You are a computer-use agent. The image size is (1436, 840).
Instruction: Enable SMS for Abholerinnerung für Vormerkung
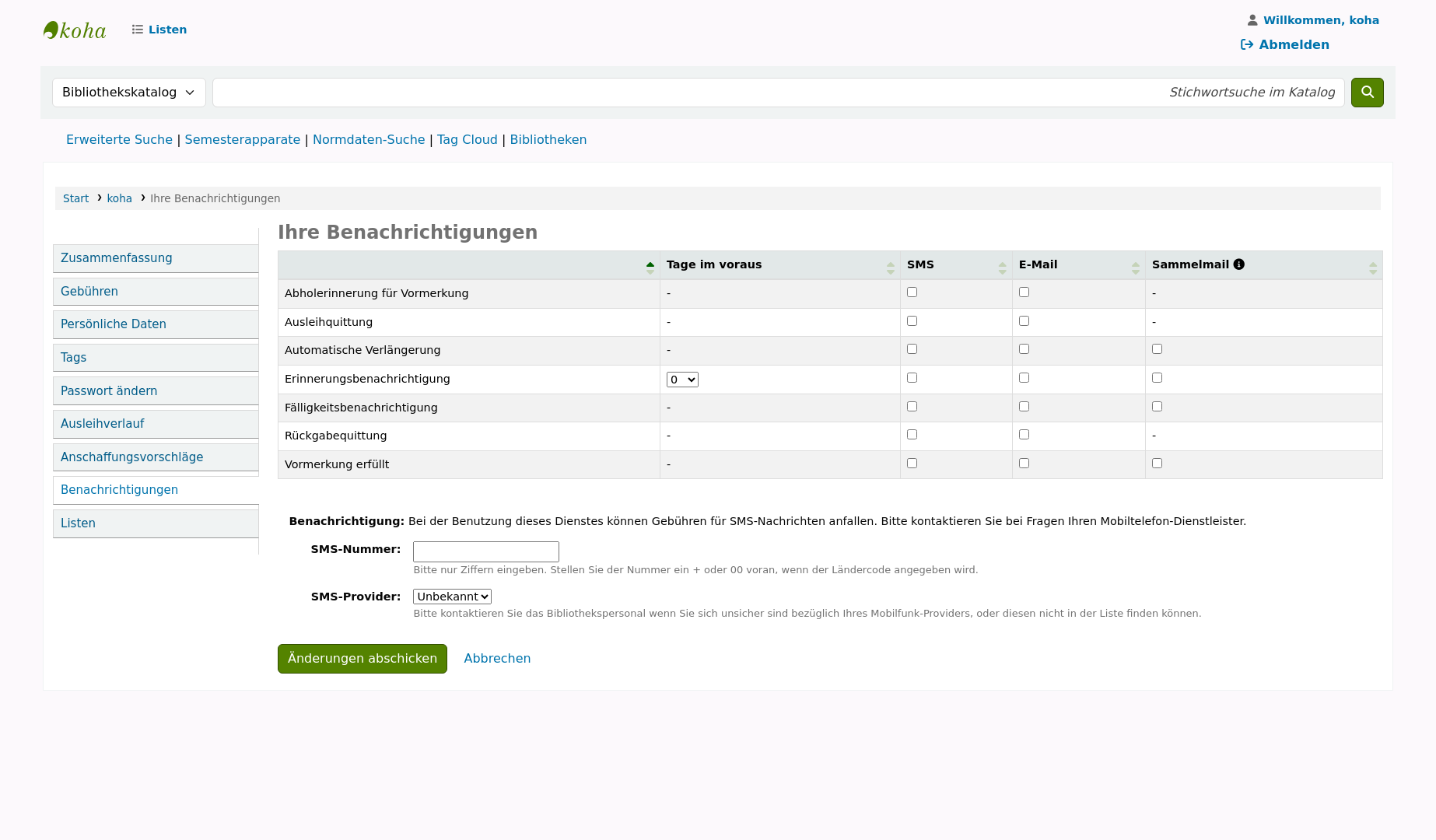click(x=912, y=292)
